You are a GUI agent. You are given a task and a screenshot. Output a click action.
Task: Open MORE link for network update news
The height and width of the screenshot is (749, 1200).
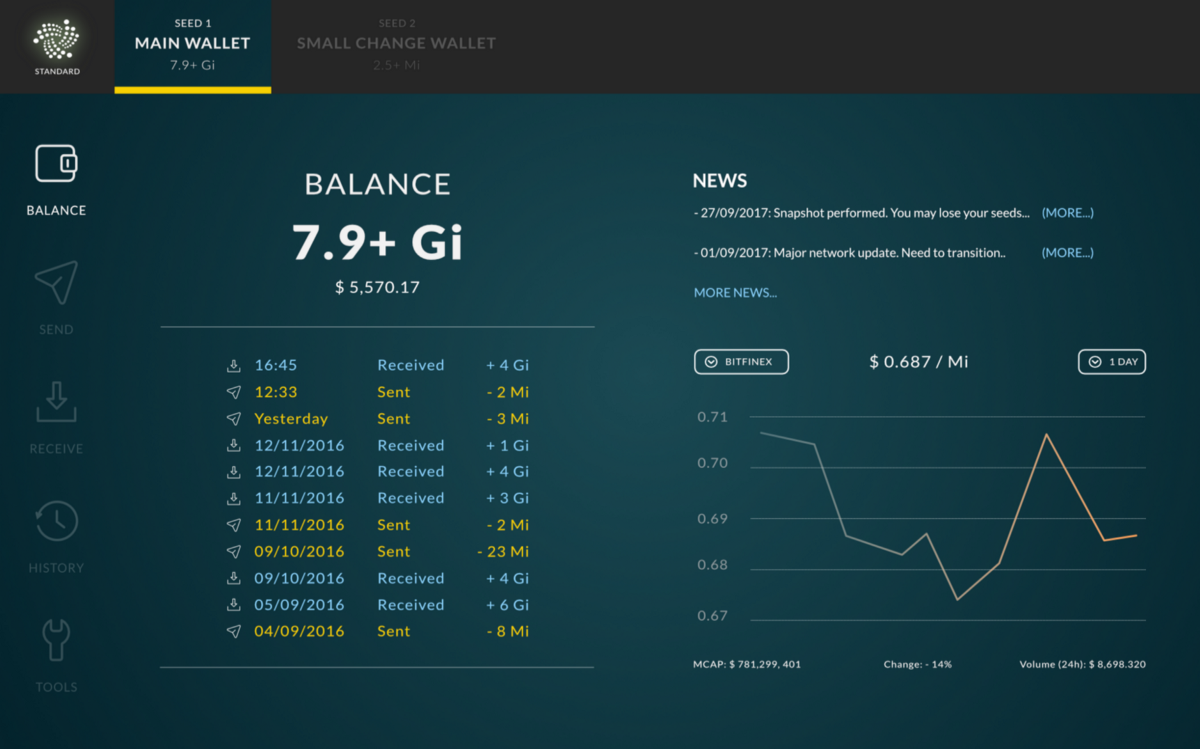[1067, 253]
